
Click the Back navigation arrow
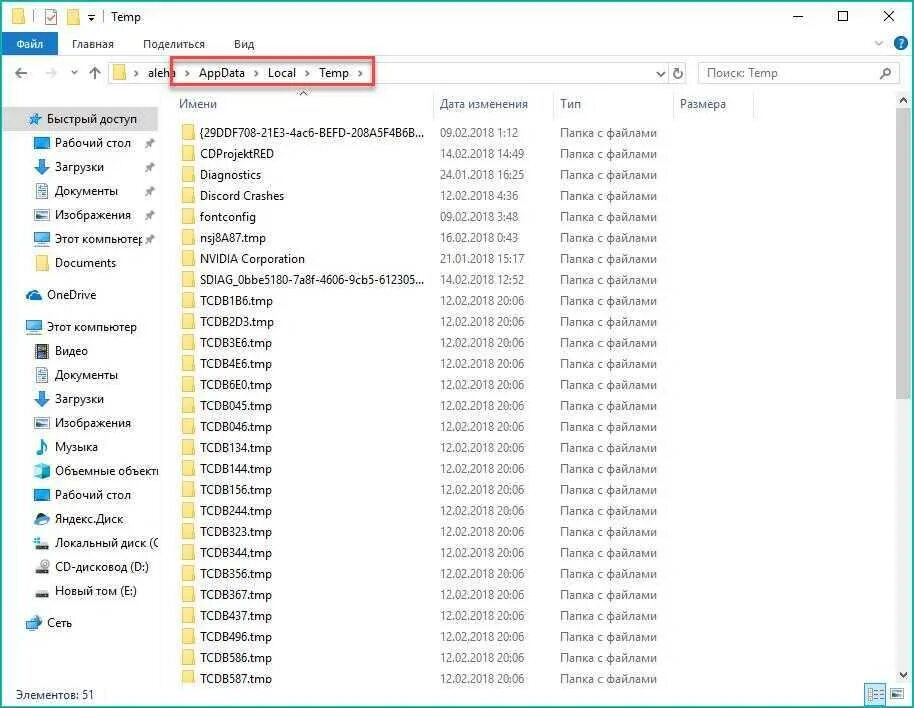pyautogui.click(x=21, y=73)
